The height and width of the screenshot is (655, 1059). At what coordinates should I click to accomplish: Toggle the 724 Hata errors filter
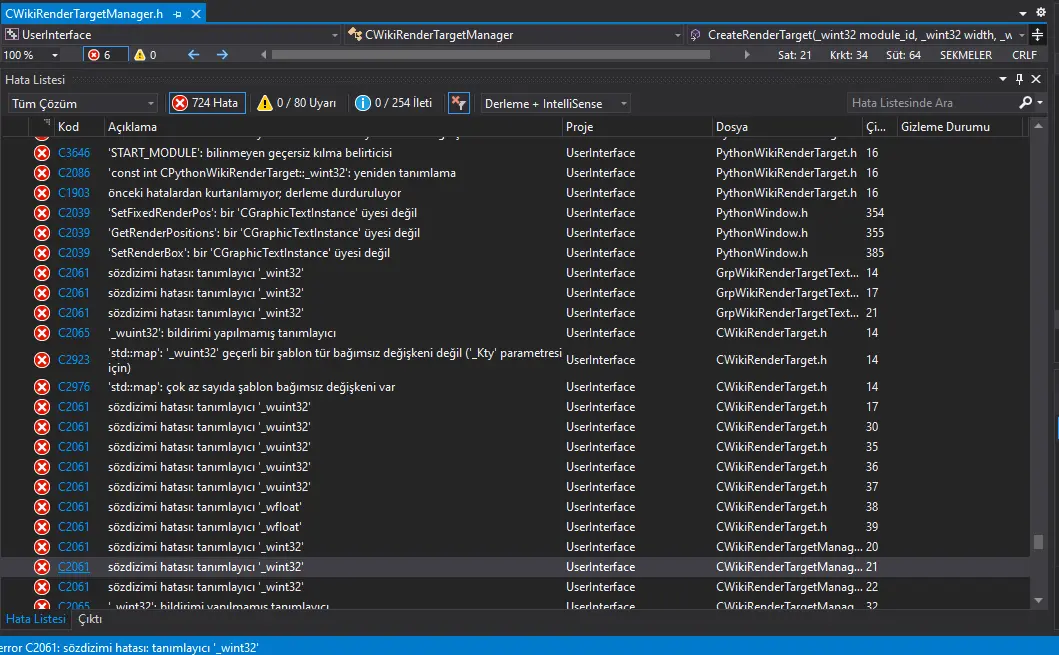tap(207, 103)
